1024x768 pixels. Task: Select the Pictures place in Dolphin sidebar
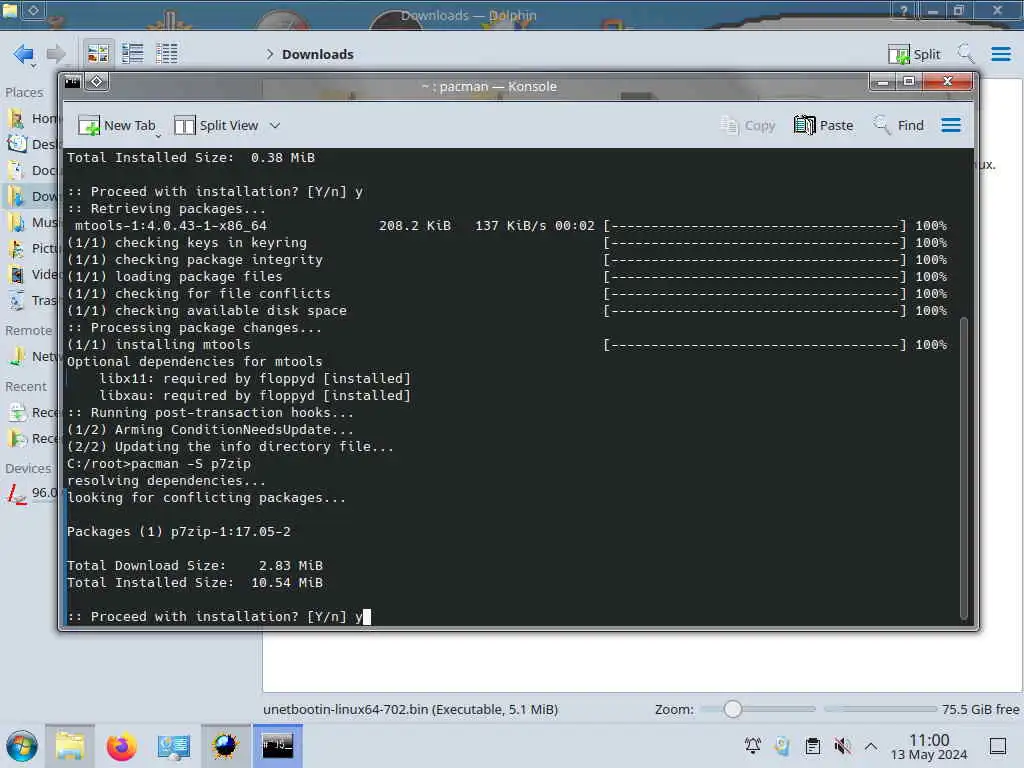[34, 249]
